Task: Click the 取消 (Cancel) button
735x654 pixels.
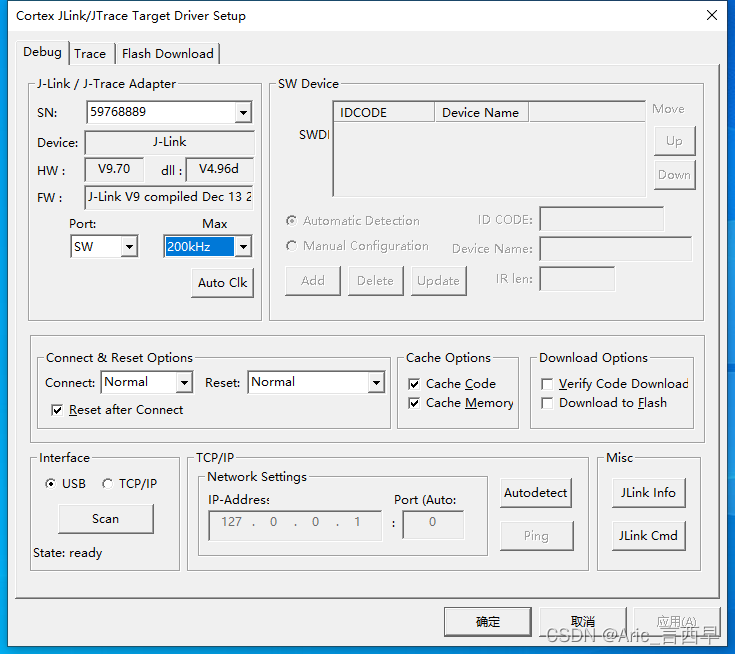Action: coord(583,622)
